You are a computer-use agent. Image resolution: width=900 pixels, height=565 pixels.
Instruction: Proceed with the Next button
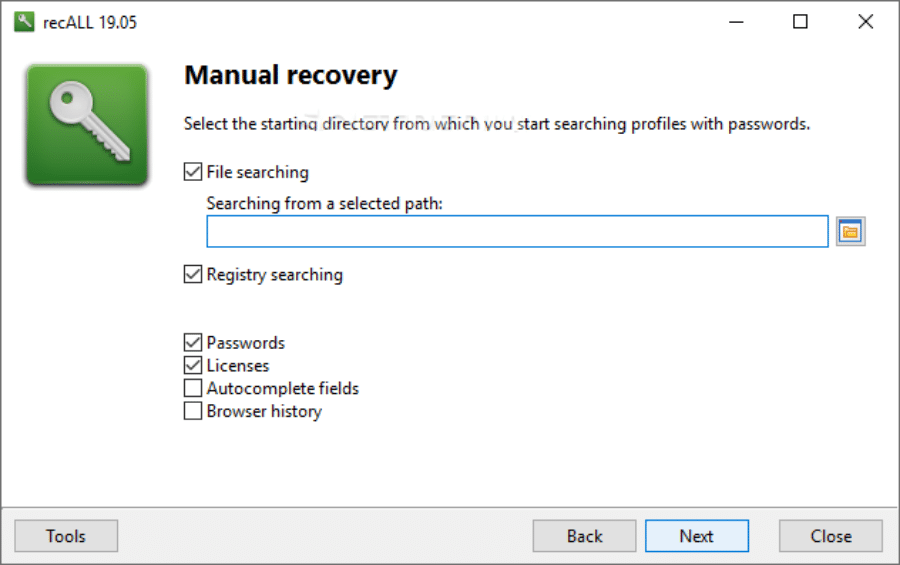pyautogui.click(x=697, y=536)
